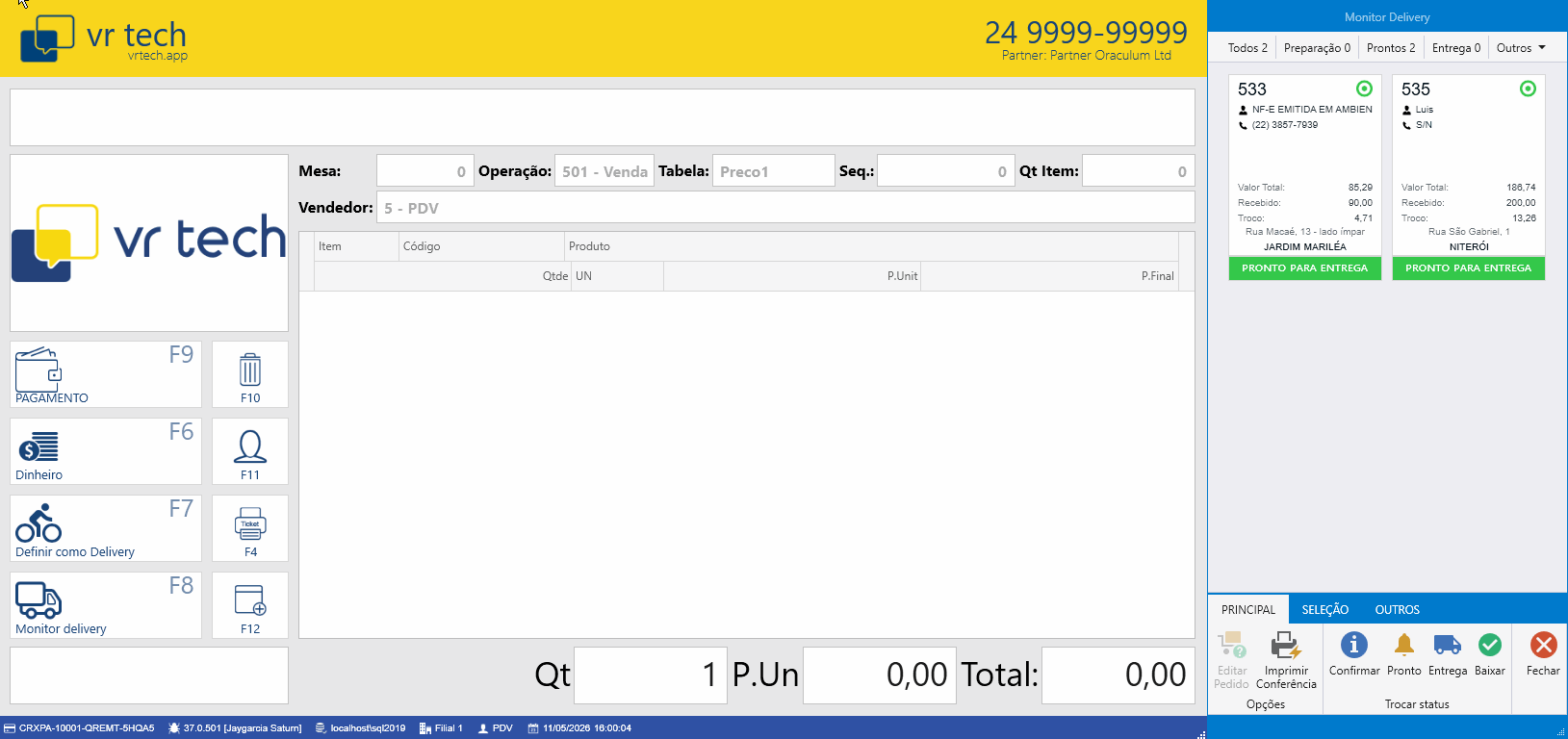Click the Operação 501 - Venda field
The image size is (1568, 739).
[604, 171]
